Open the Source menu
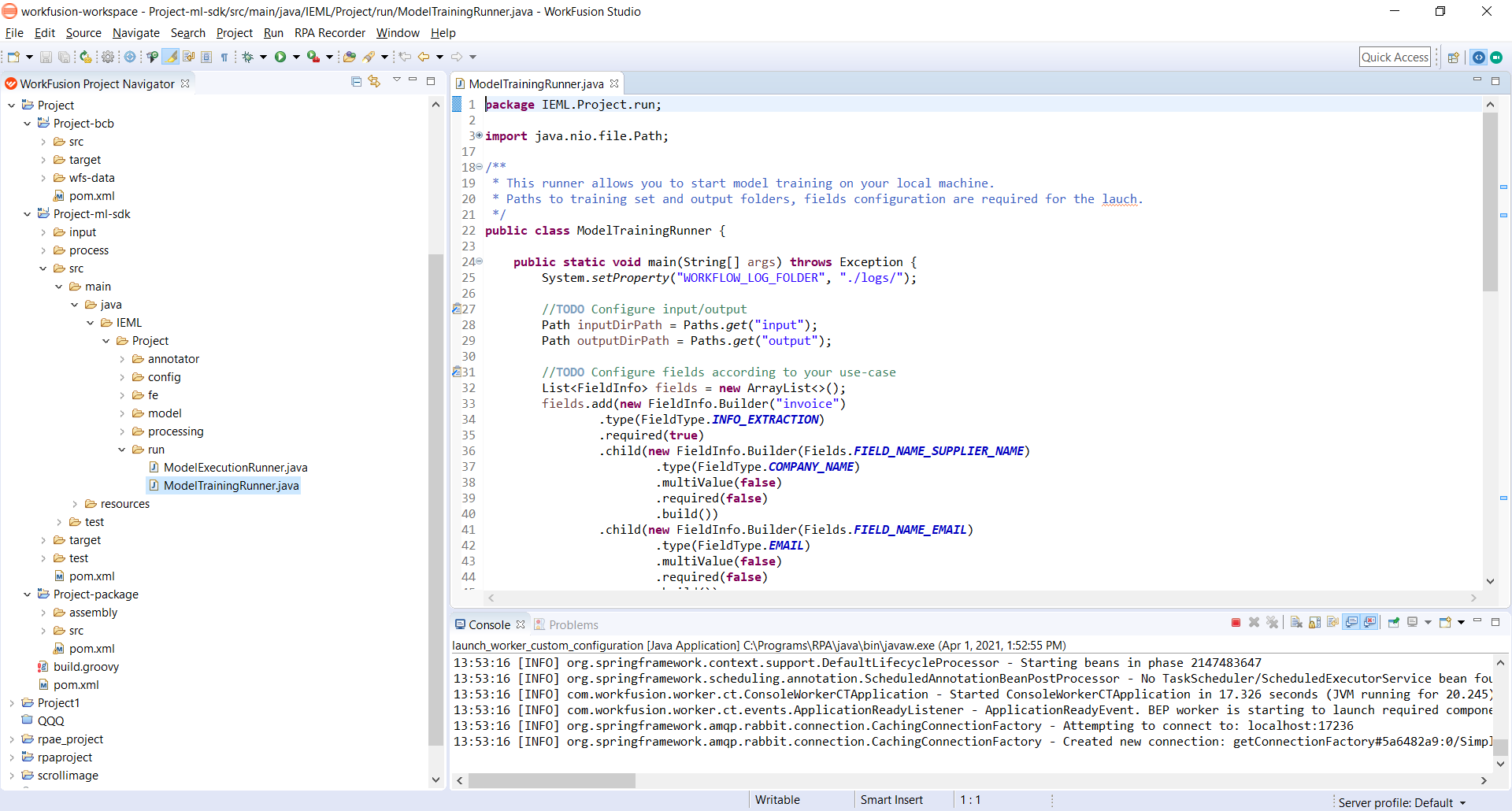The height and width of the screenshot is (811, 1512). pyautogui.click(x=83, y=33)
